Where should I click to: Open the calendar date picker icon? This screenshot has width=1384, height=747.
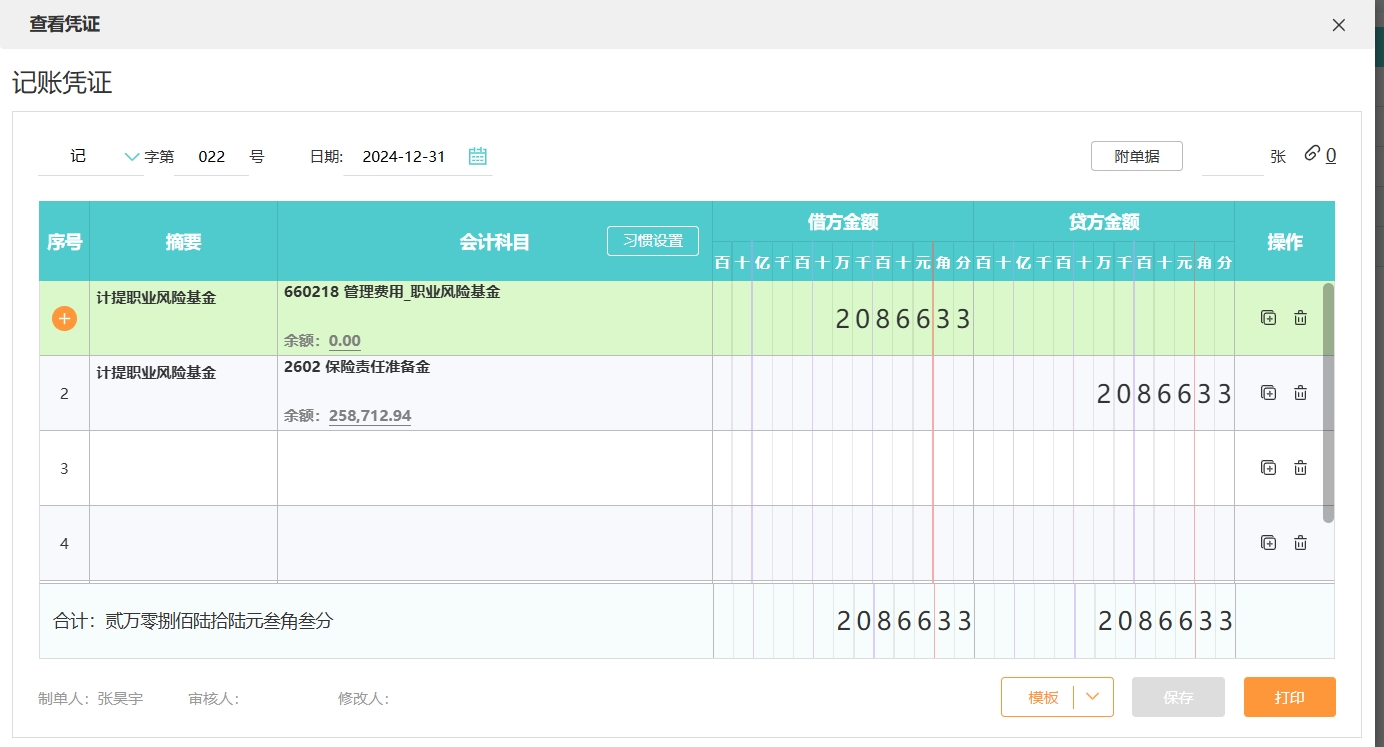(478, 156)
